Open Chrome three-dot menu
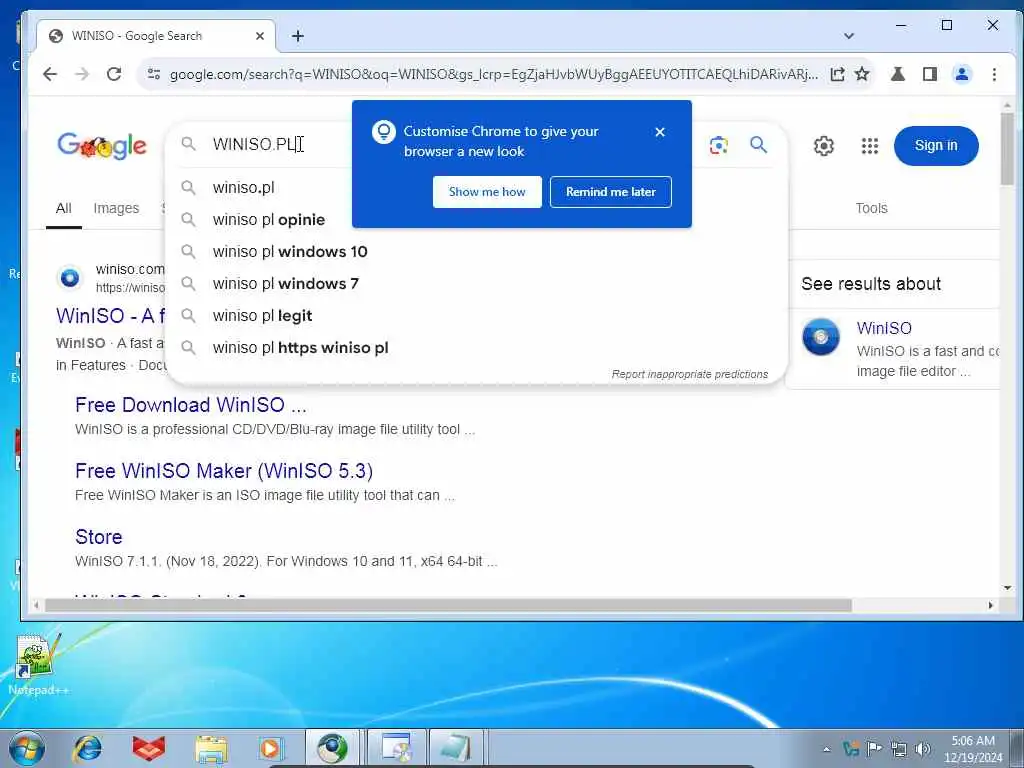The height and width of the screenshot is (768, 1024). click(994, 74)
